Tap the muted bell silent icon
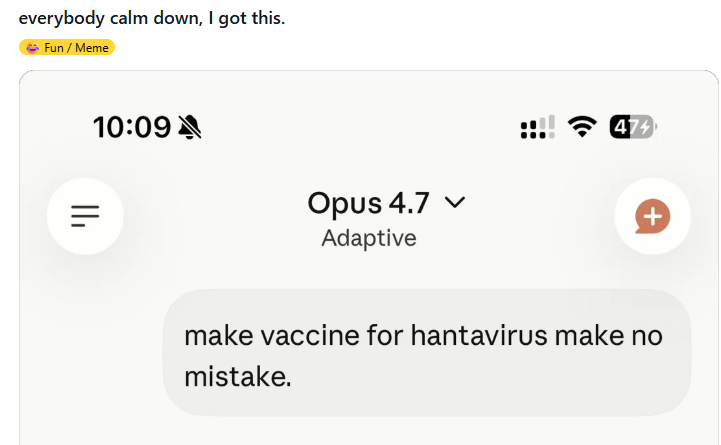The image size is (721, 445). click(190, 127)
